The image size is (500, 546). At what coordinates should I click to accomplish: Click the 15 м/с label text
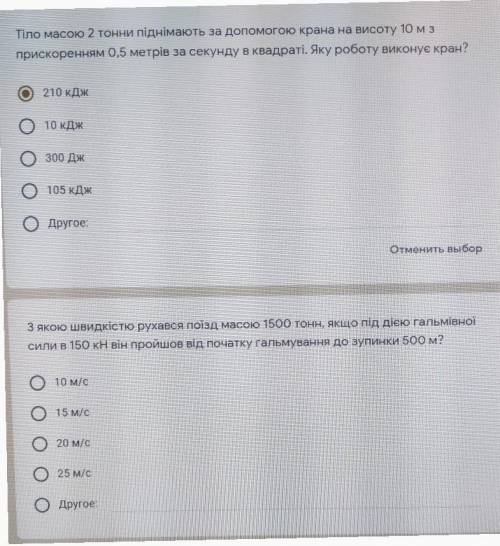coord(72,412)
